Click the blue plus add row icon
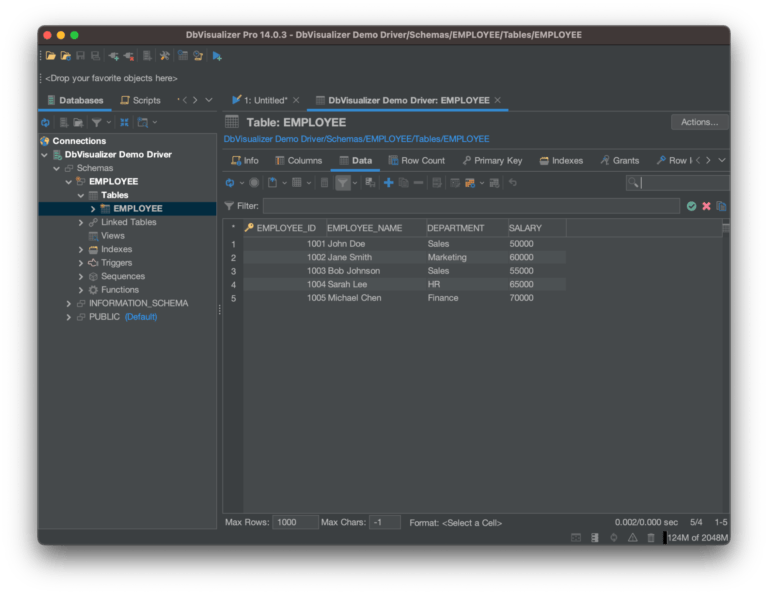 click(388, 183)
